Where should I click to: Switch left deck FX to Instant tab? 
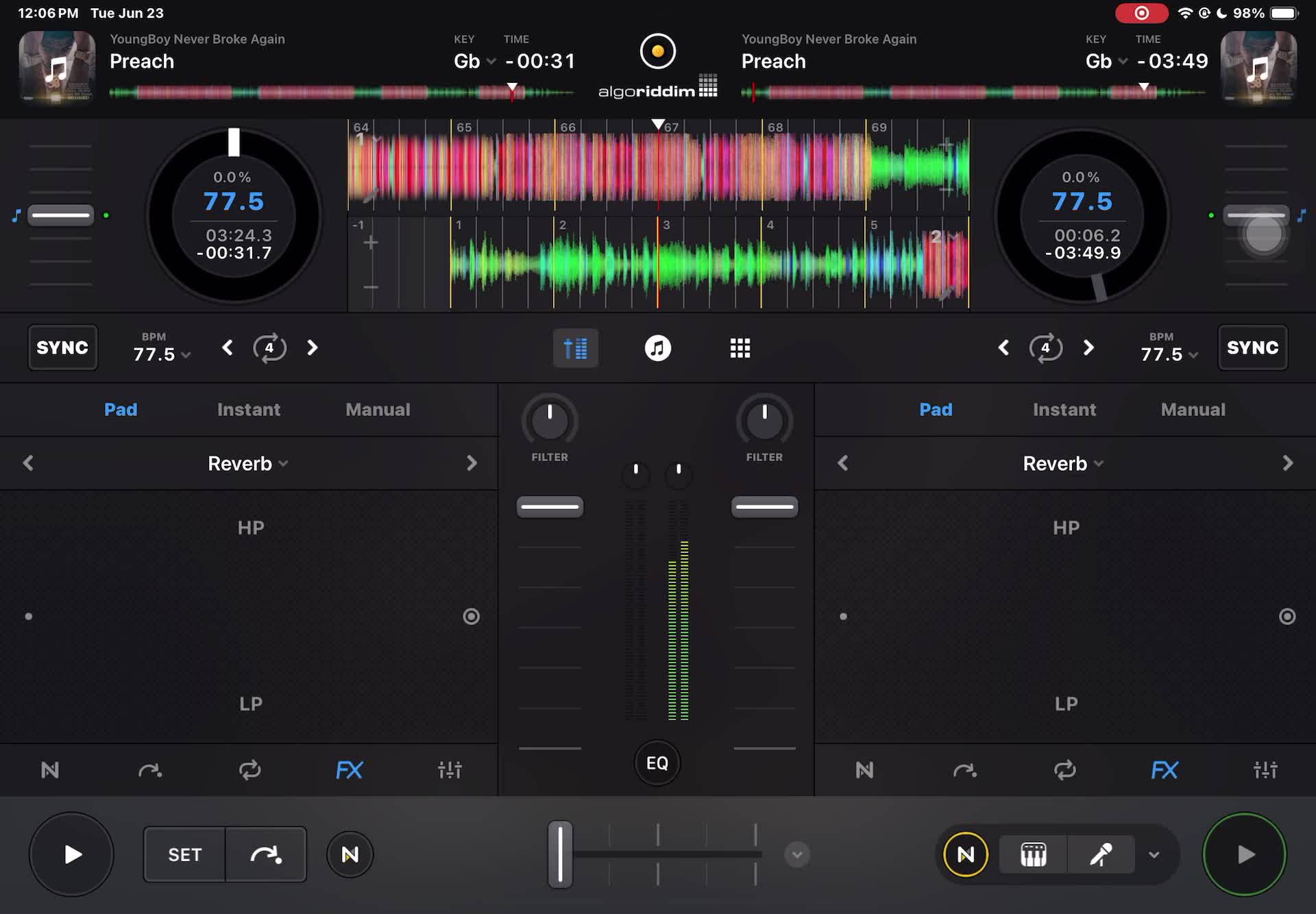tap(249, 410)
